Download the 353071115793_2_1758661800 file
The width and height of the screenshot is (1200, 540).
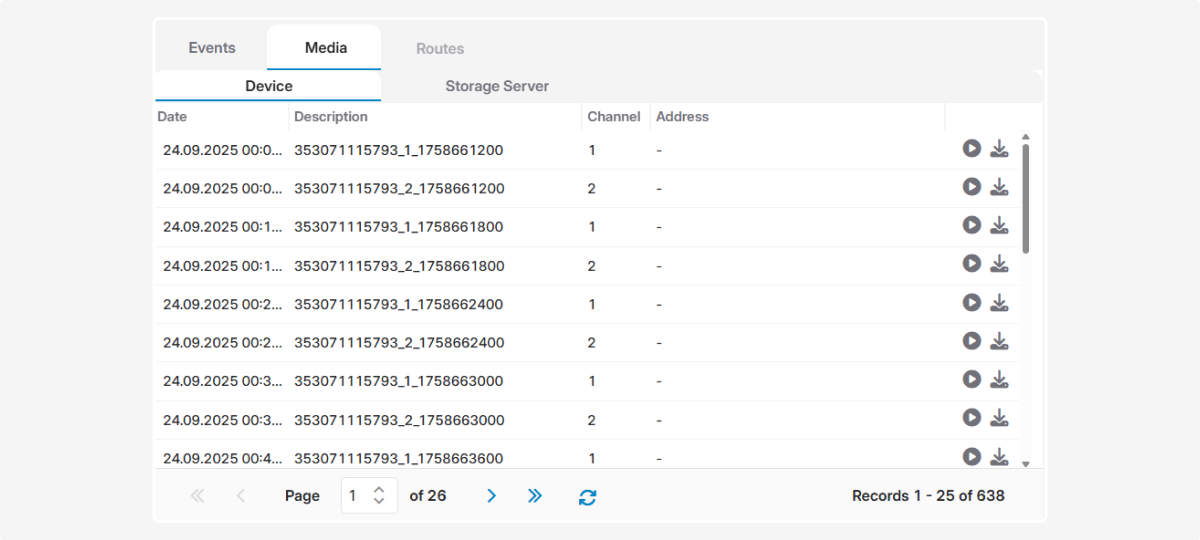tap(999, 264)
